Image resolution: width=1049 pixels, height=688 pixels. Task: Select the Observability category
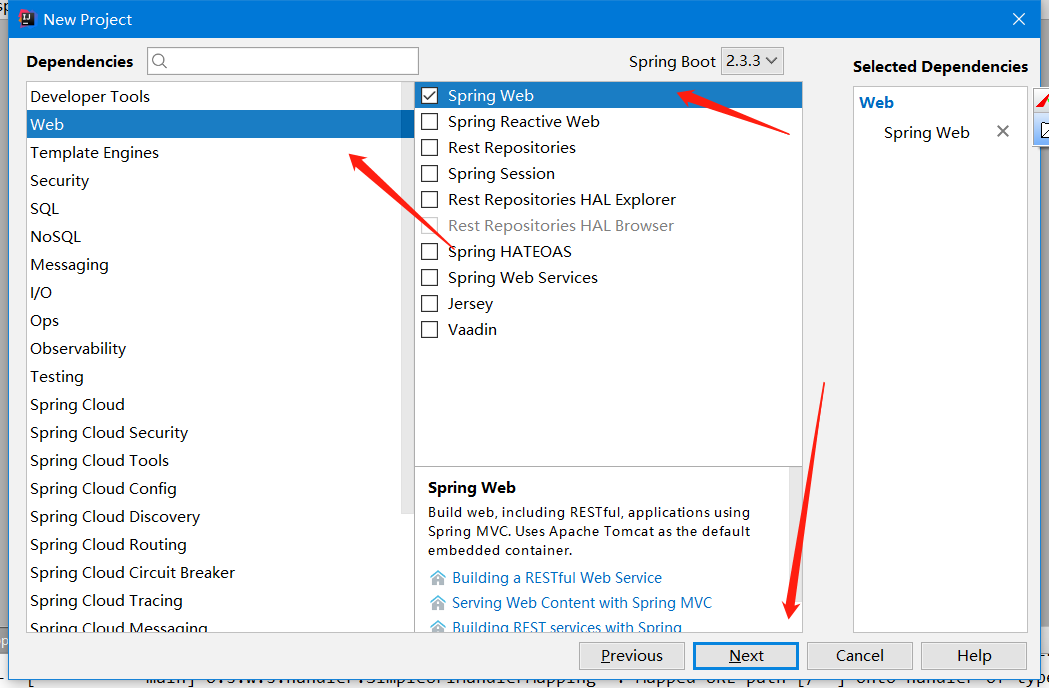click(x=214, y=349)
